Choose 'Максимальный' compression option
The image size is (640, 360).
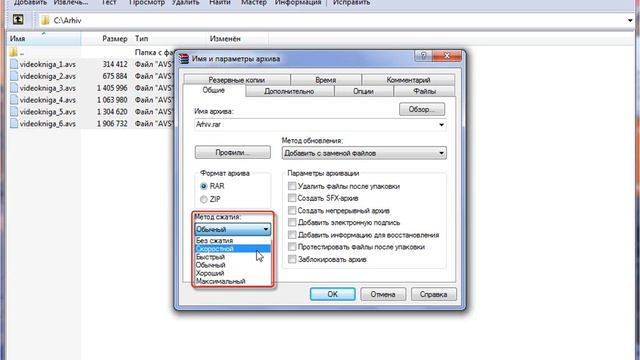[x=232, y=281]
